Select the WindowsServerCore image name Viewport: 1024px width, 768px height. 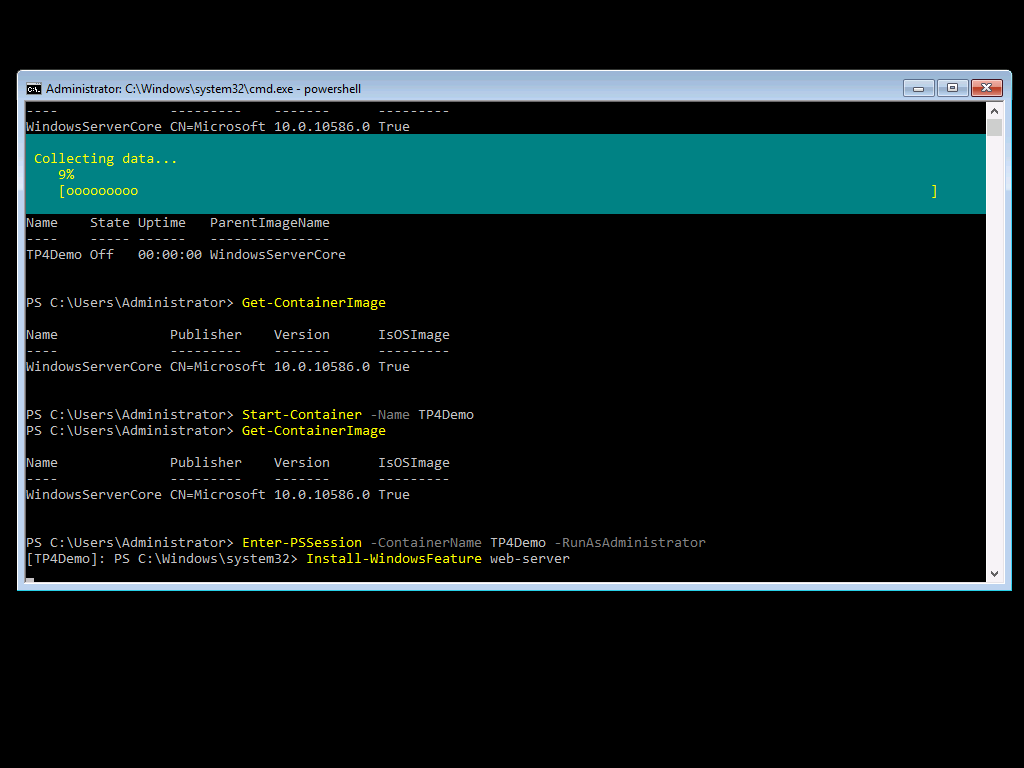[94, 366]
